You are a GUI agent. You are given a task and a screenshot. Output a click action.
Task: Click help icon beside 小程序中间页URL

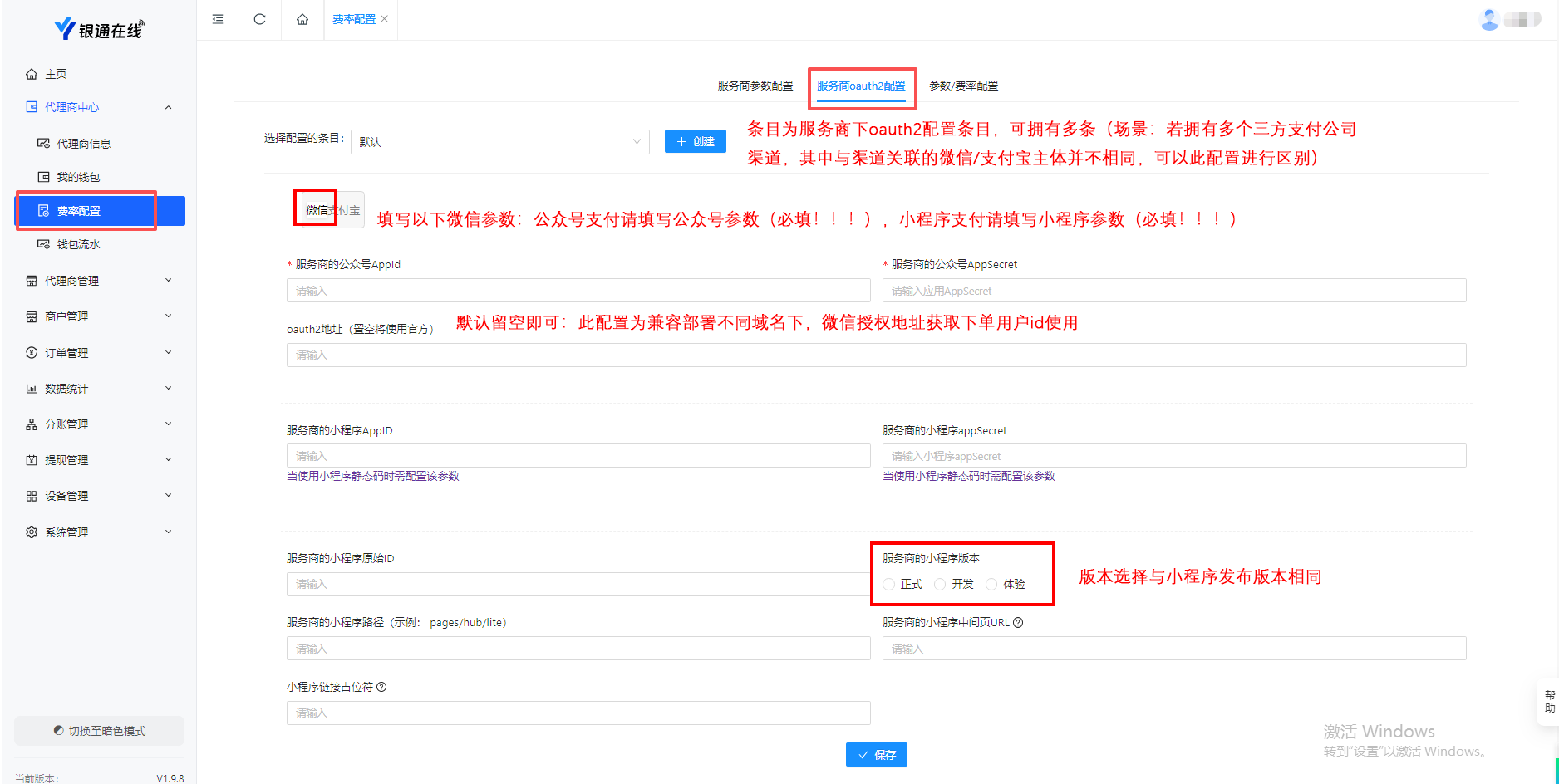[x=1018, y=622]
